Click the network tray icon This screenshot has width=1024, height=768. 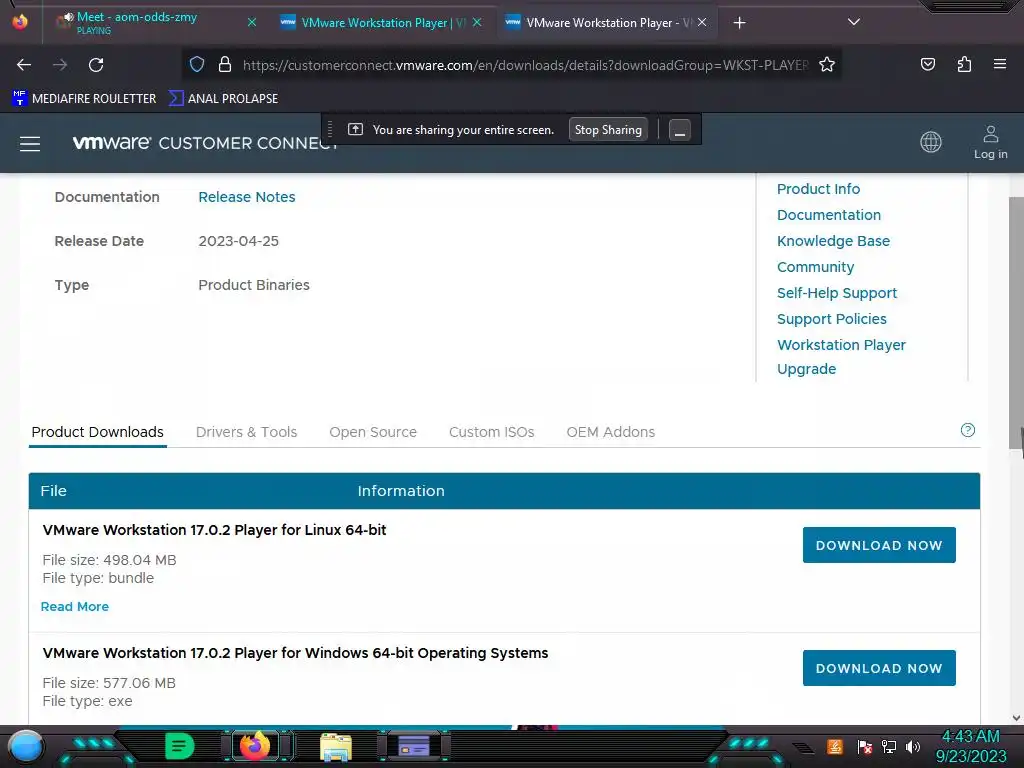click(889, 746)
